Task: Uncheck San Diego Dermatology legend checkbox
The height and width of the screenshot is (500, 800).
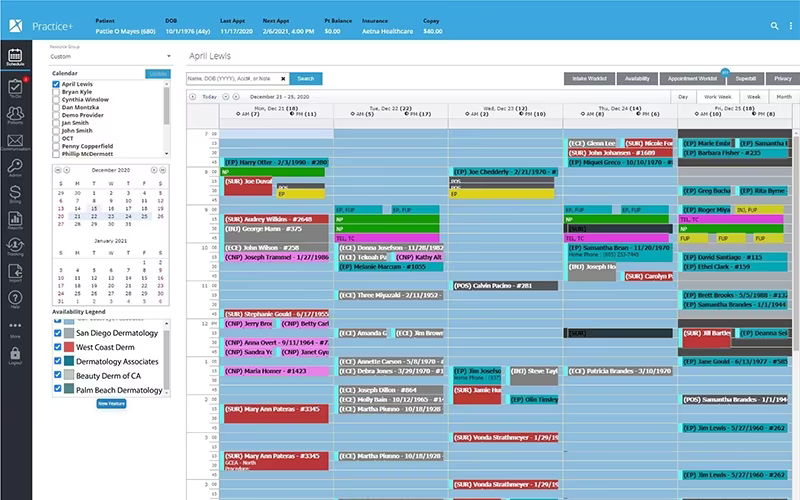Action: click(58, 333)
